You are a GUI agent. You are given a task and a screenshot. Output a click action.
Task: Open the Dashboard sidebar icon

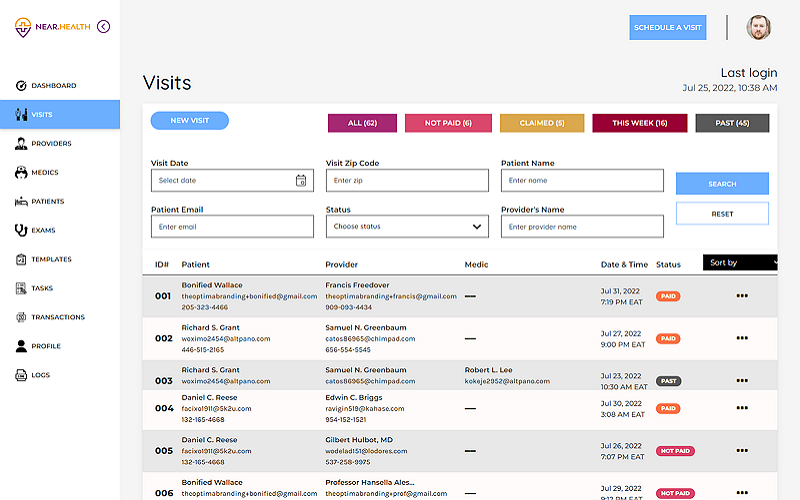coord(21,86)
